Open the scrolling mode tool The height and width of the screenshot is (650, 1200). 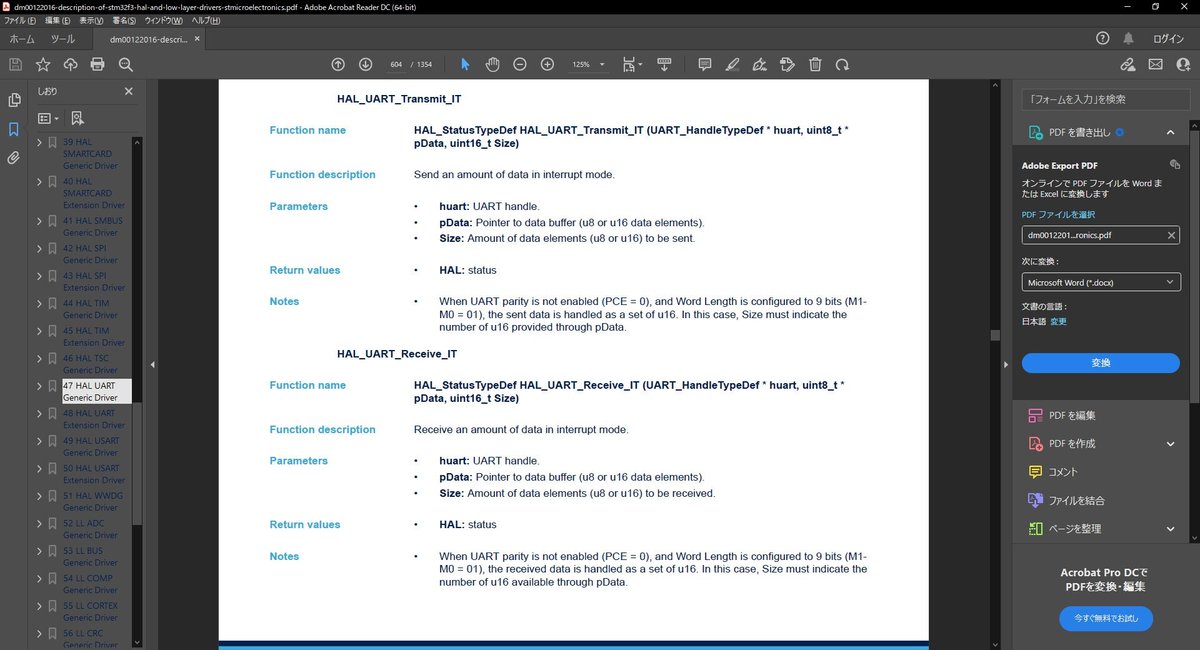coord(664,64)
